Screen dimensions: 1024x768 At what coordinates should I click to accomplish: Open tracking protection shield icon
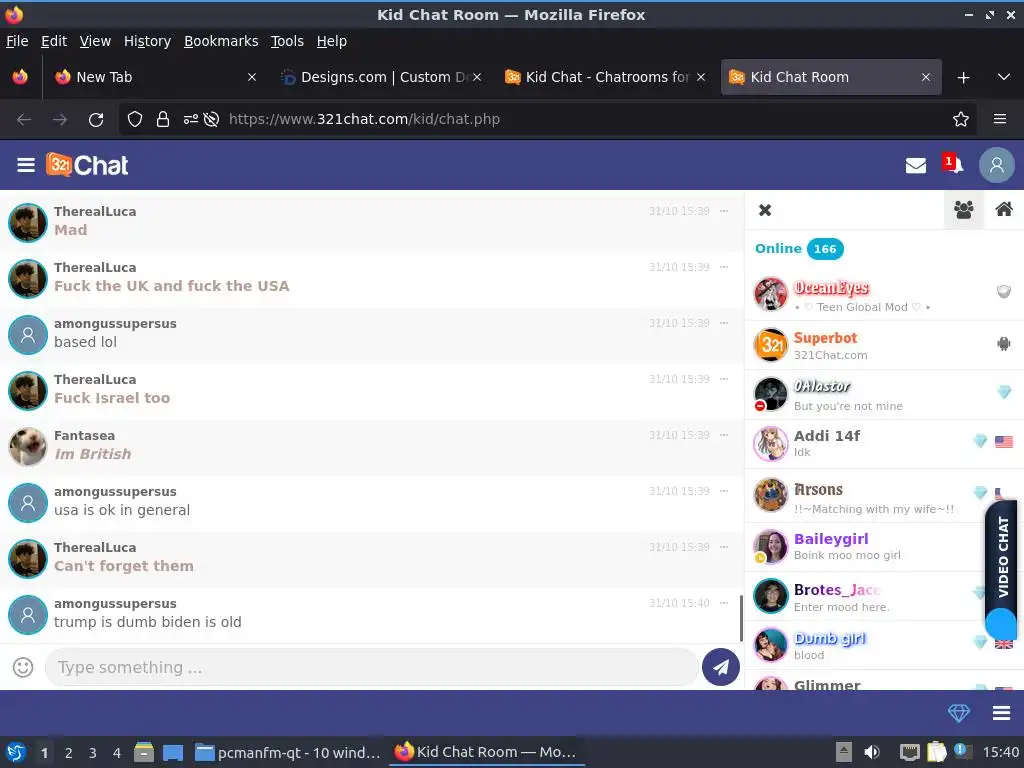(x=135, y=120)
